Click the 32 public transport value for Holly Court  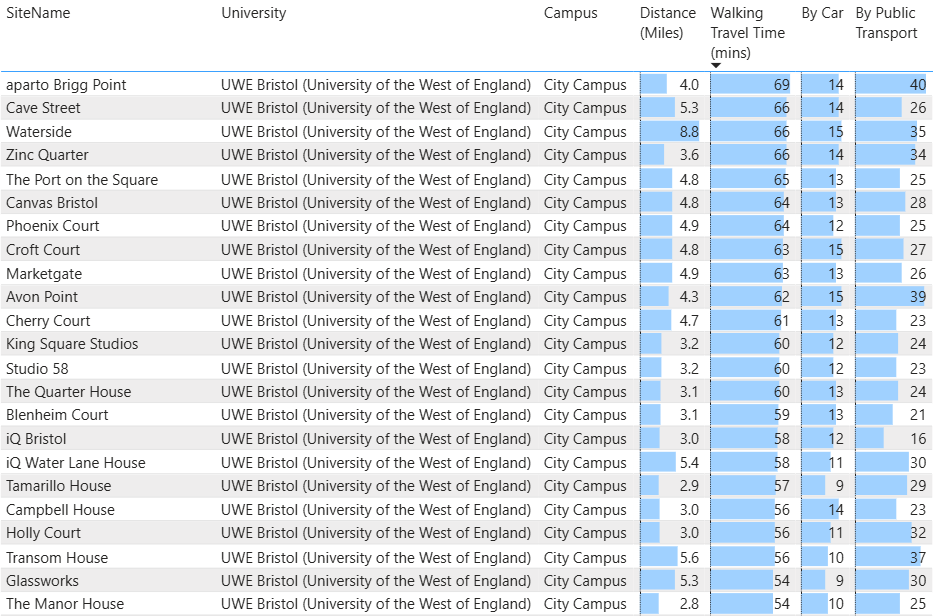918,533
